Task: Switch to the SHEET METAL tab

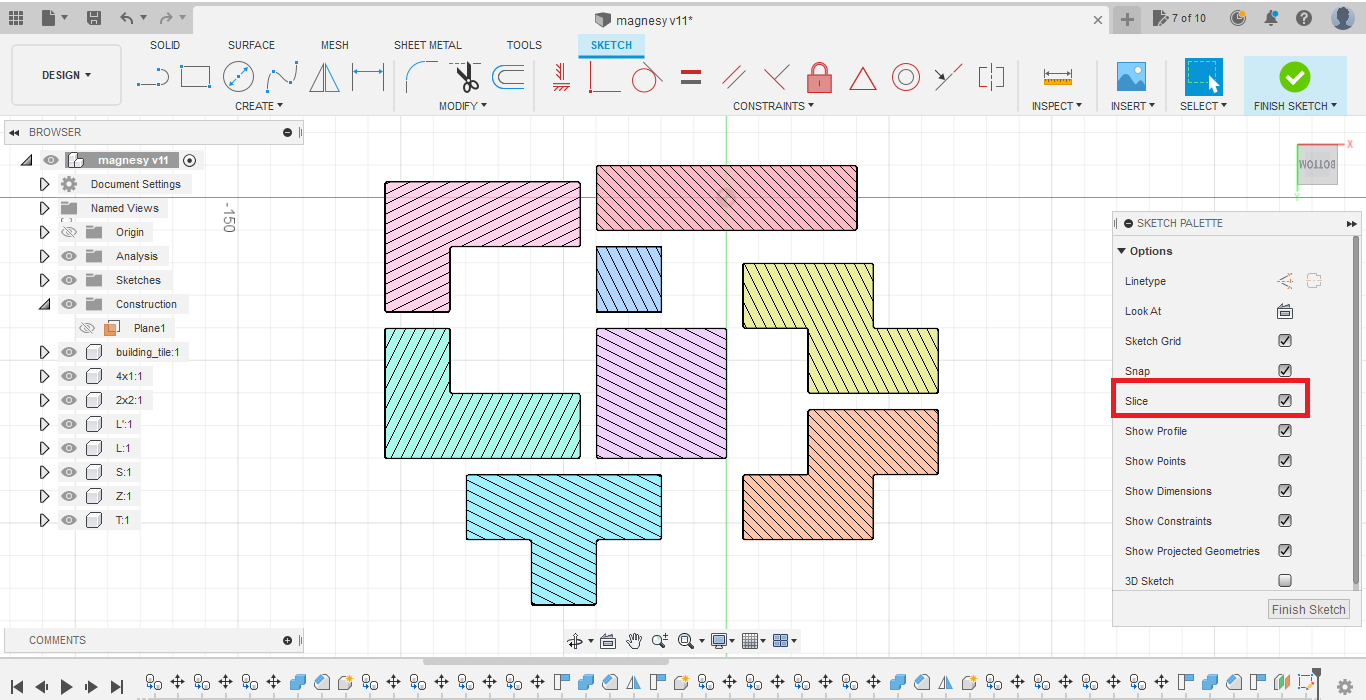Action: [x=428, y=45]
